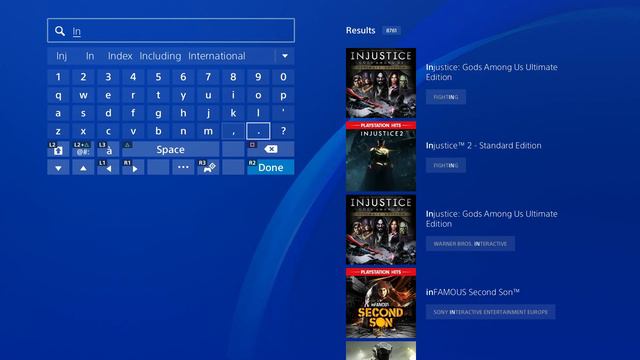
Task: Toggle the Shift key on the keyboard
Action: pyautogui.click(x=58, y=149)
